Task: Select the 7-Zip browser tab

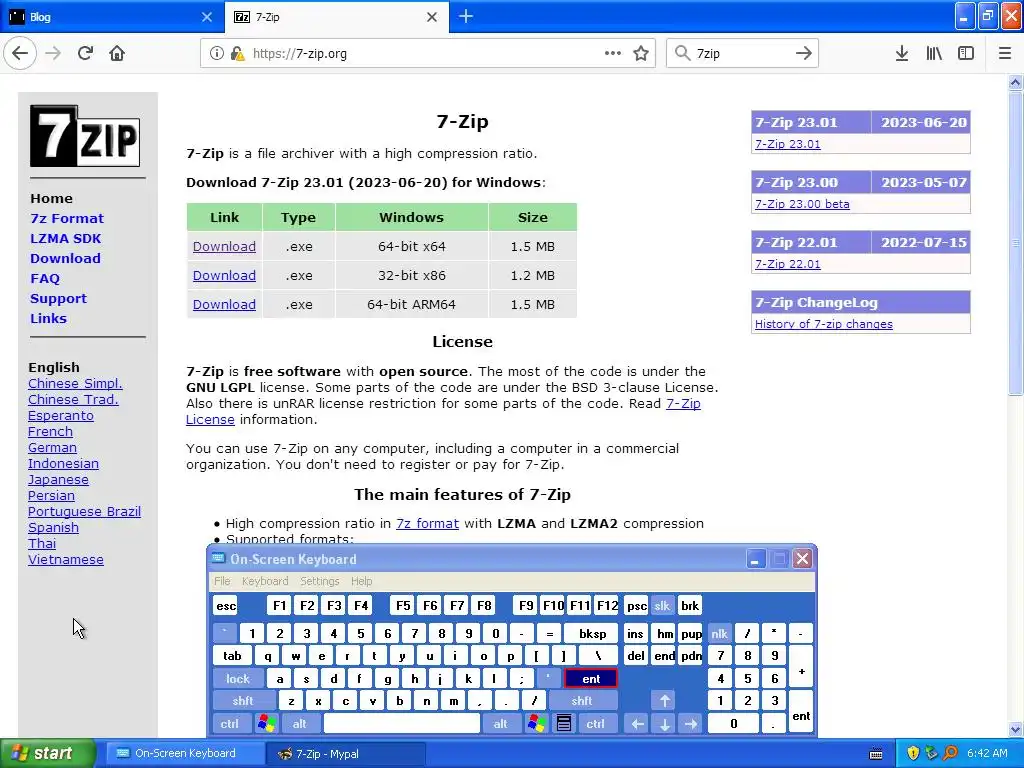Action: pyautogui.click(x=336, y=17)
